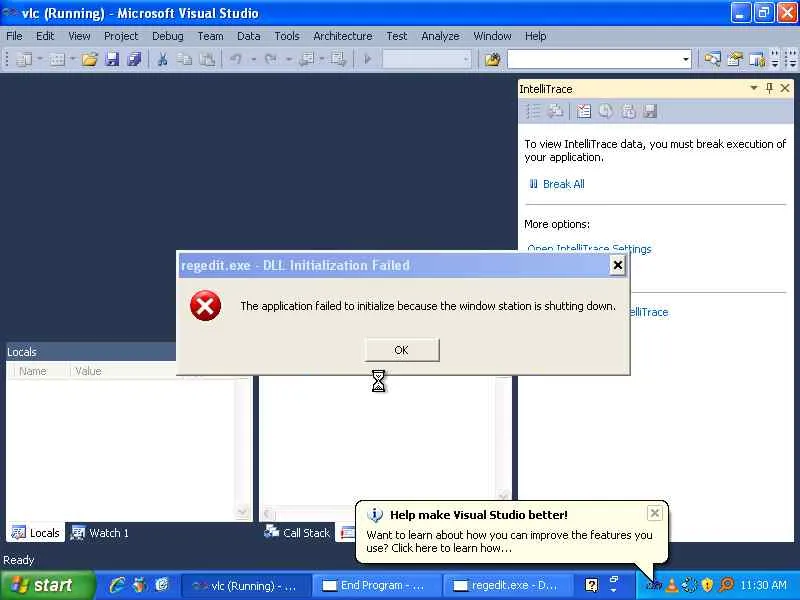Click the 11:30 AM system clock
800x600 pixels.
pyautogui.click(x=763, y=585)
